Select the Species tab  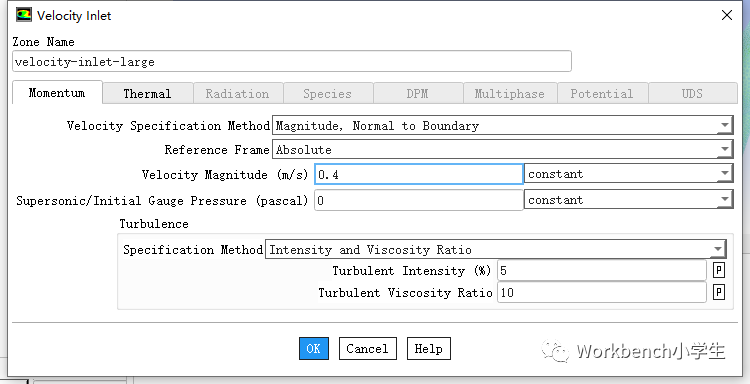coord(328,94)
